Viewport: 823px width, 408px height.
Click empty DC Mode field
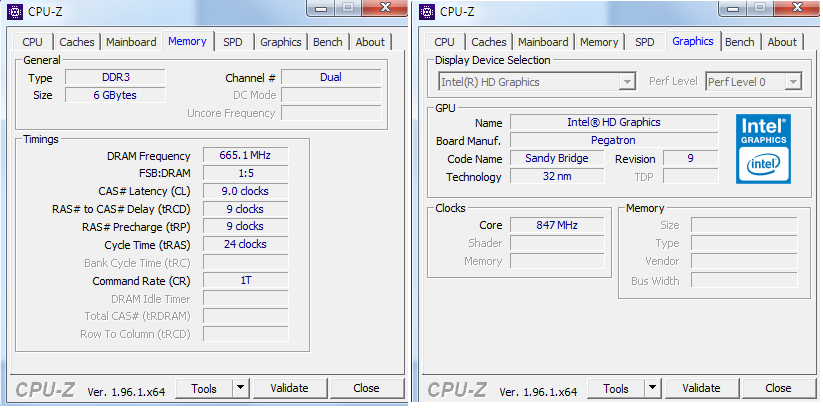(x=331, y=96)
